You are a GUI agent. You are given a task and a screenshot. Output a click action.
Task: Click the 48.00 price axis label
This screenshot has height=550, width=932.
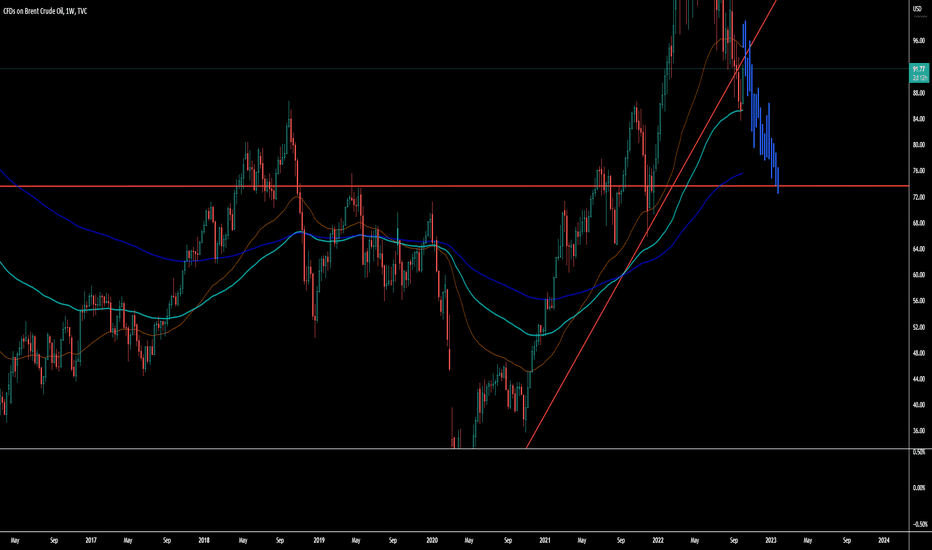coord(919,353)
